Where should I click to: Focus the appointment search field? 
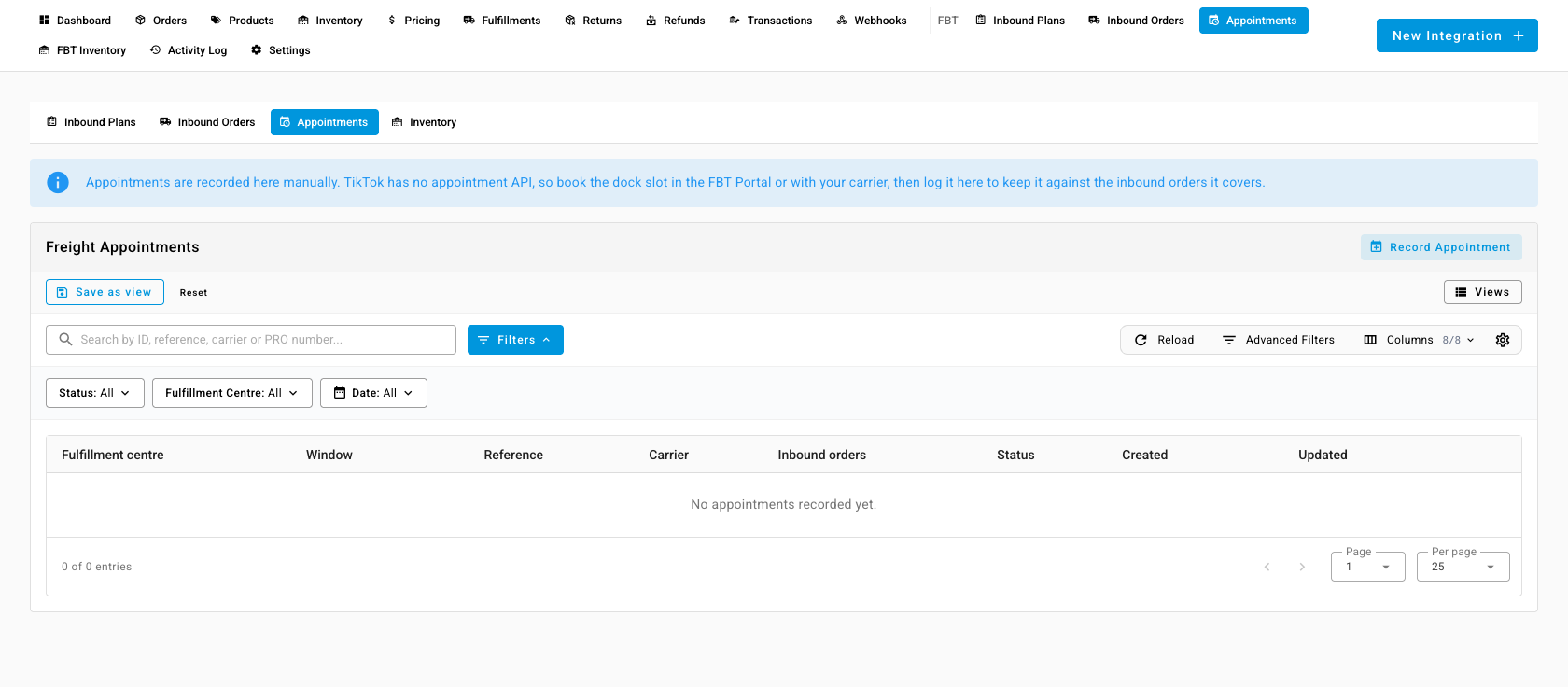coord(251,340)
